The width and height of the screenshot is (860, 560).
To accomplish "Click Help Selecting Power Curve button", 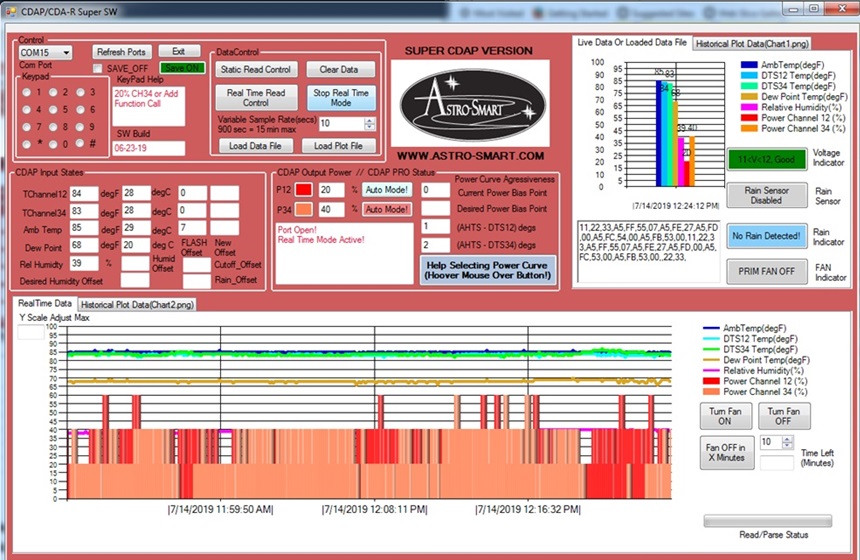I will tap(488, 270).
